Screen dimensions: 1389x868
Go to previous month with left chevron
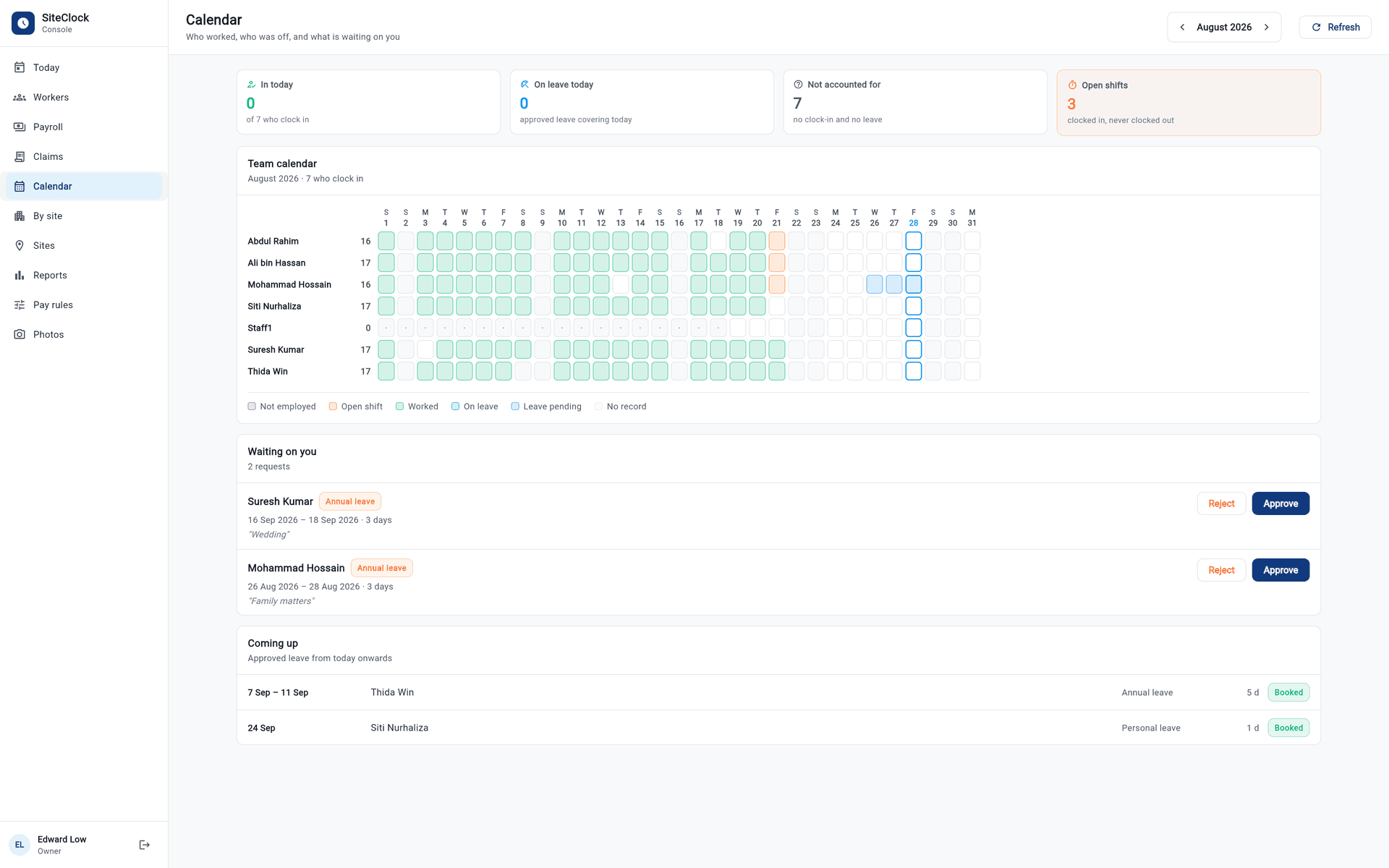click(1182, 27)
